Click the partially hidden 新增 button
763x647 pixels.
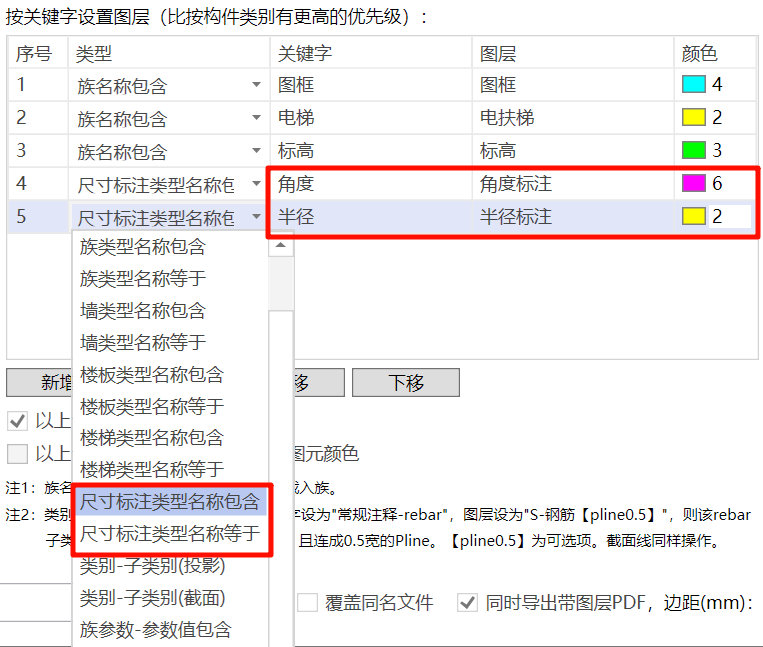(38, 383)
